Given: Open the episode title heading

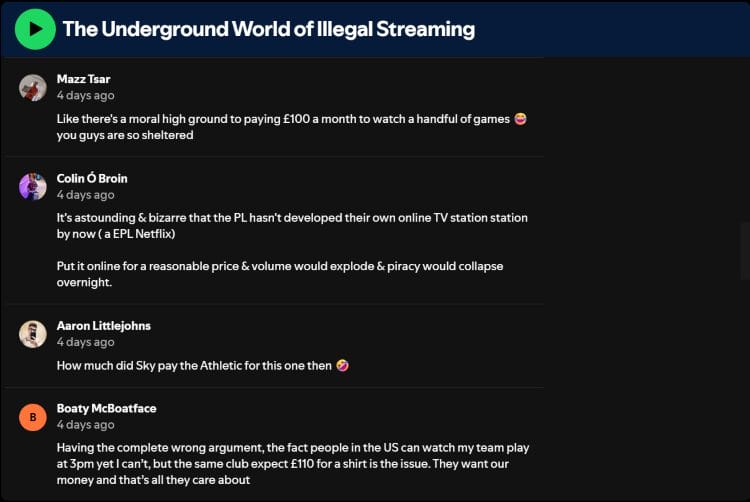Looking at the screenshot, I should [x=269, y=29].
